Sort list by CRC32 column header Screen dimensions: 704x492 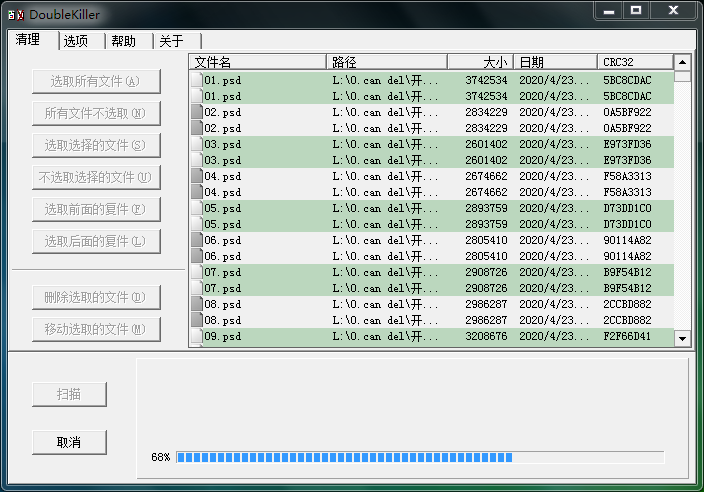(635, 62)
